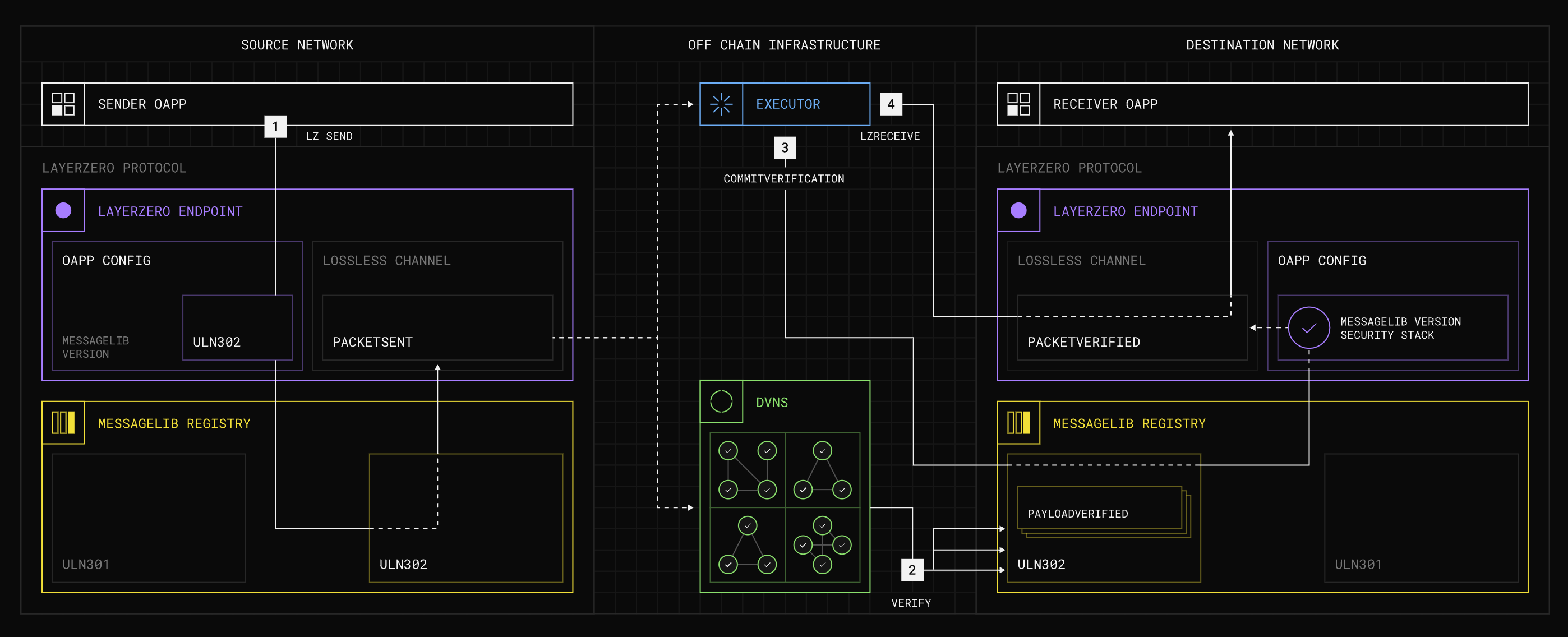Click the Sender OApp grid icon

point(63,104)
